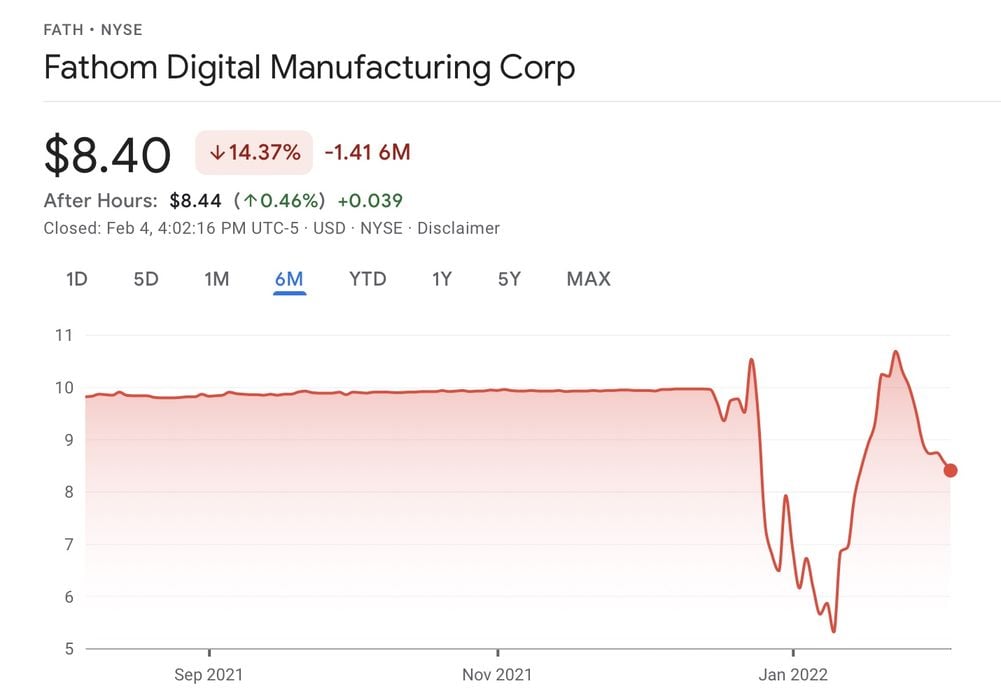Click the red endpoint dot on the chart

950,470
